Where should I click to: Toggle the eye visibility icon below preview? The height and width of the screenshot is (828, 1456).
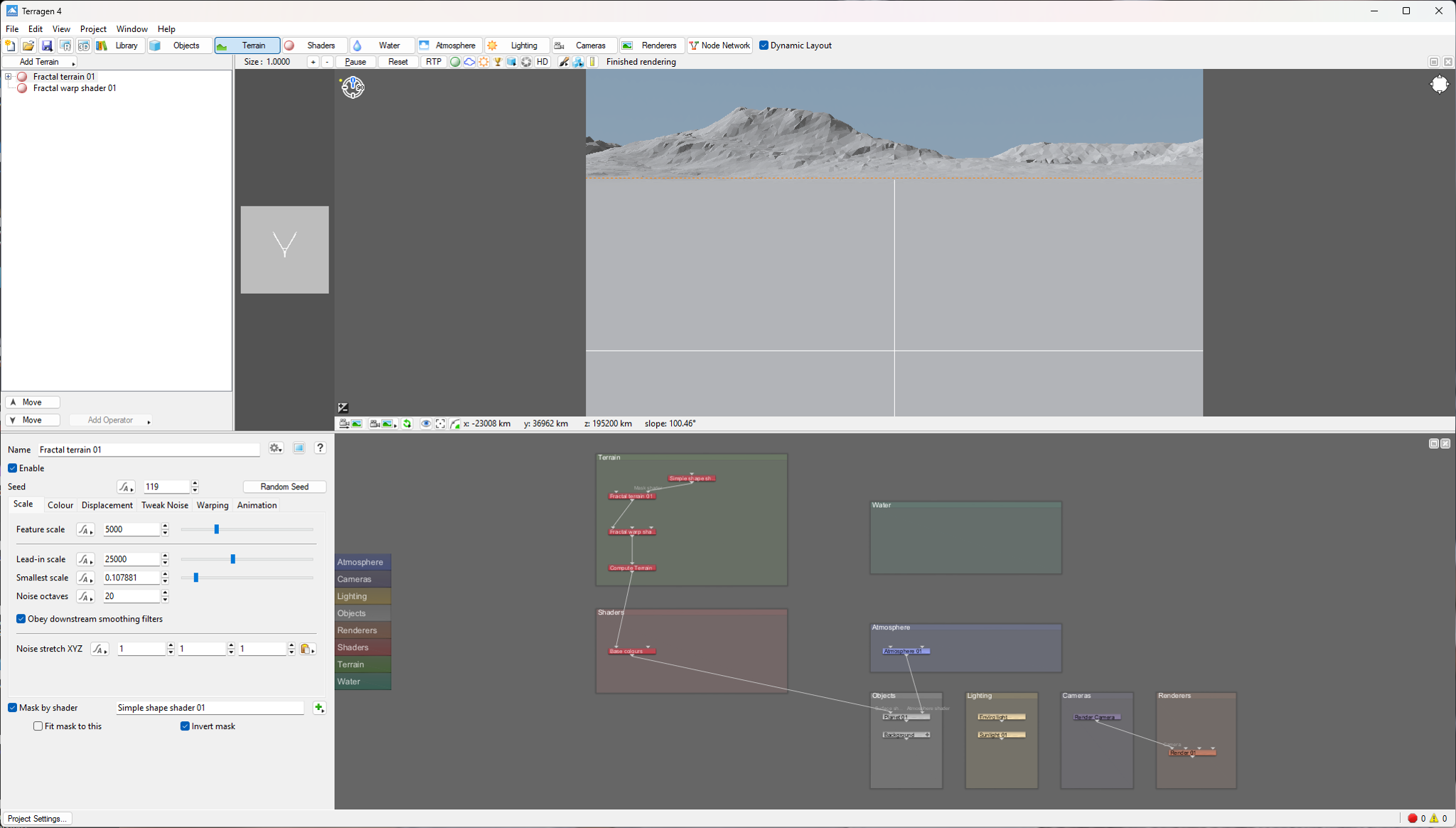click(425, 423)
